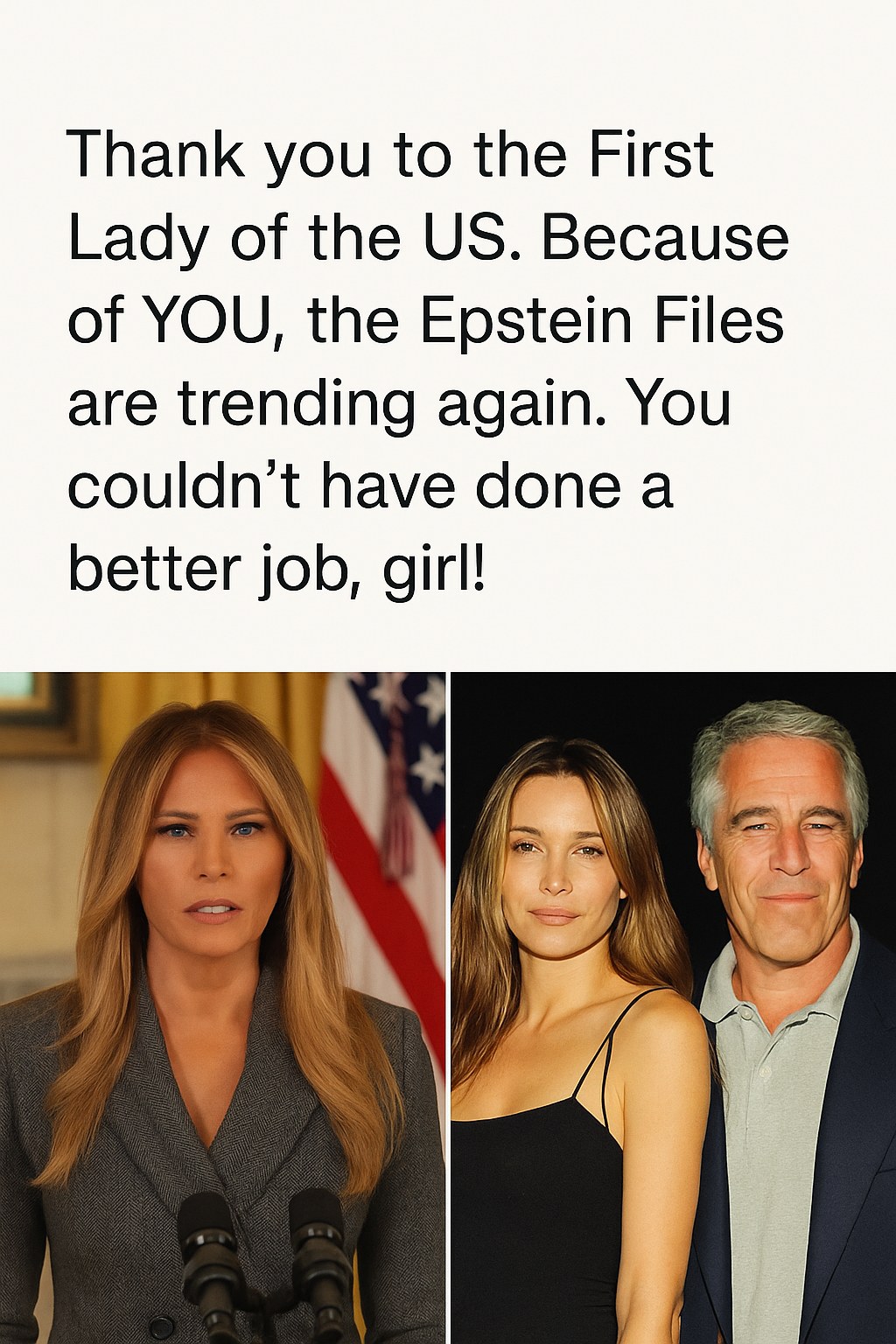
Task: Click the left photo of woman at podium
Action: point(222,1007)
